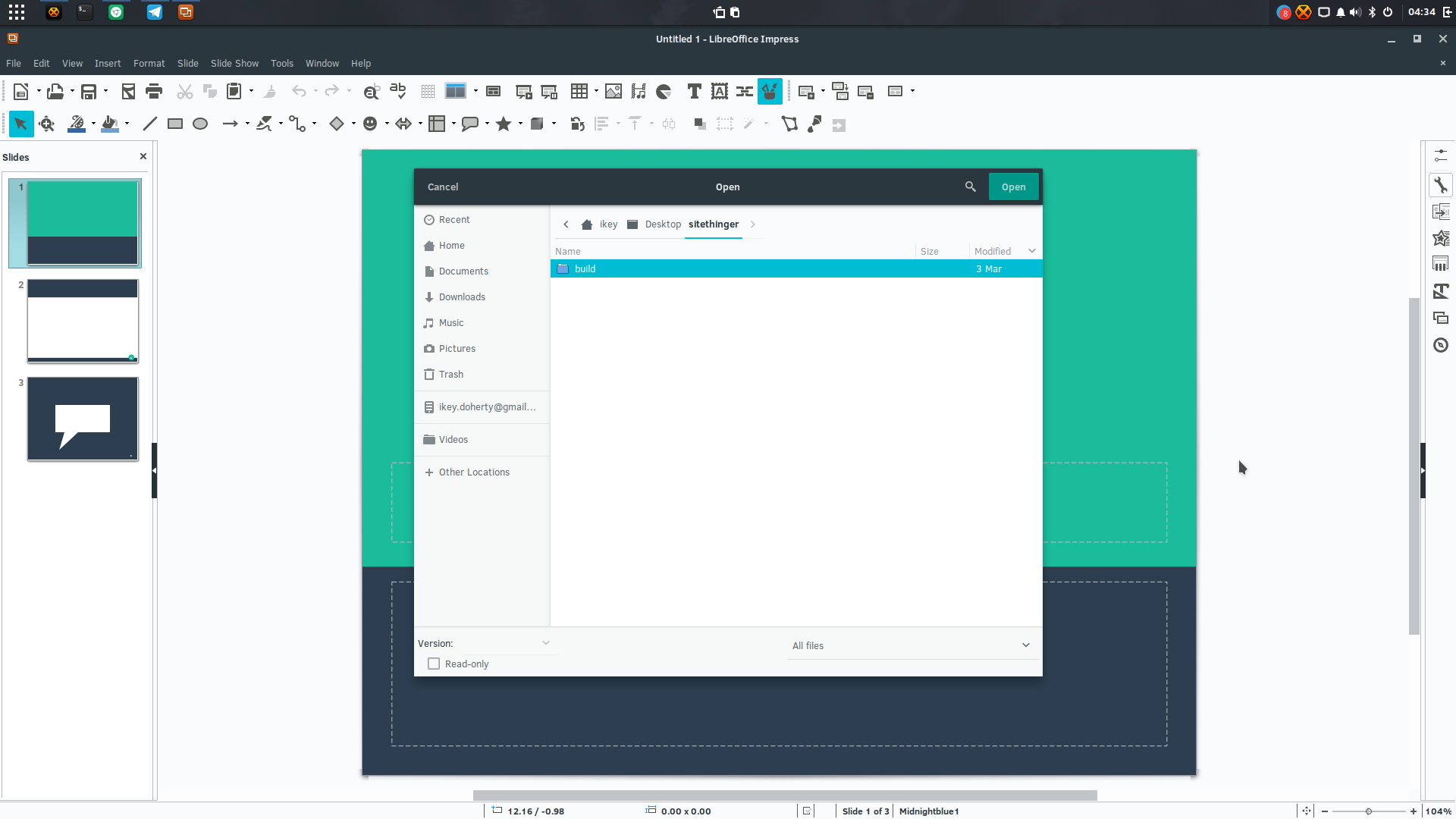Viewport: 1456px width, 819px height.
Task: Open the Line Color dropdown arrow
Action: pyautogui.click(x=93, y=124)
